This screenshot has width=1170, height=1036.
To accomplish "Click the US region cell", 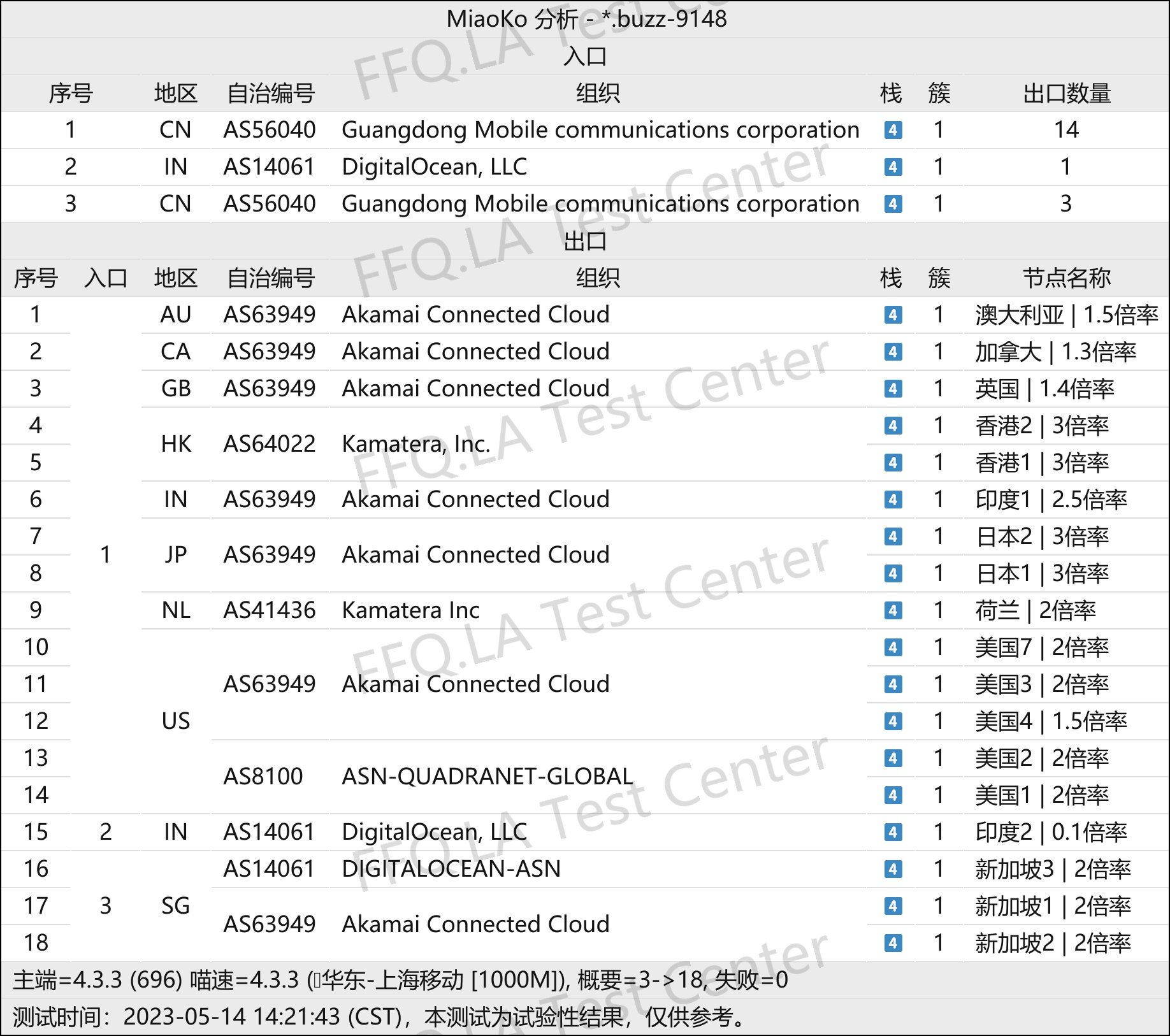I will [x=175, y=721].
